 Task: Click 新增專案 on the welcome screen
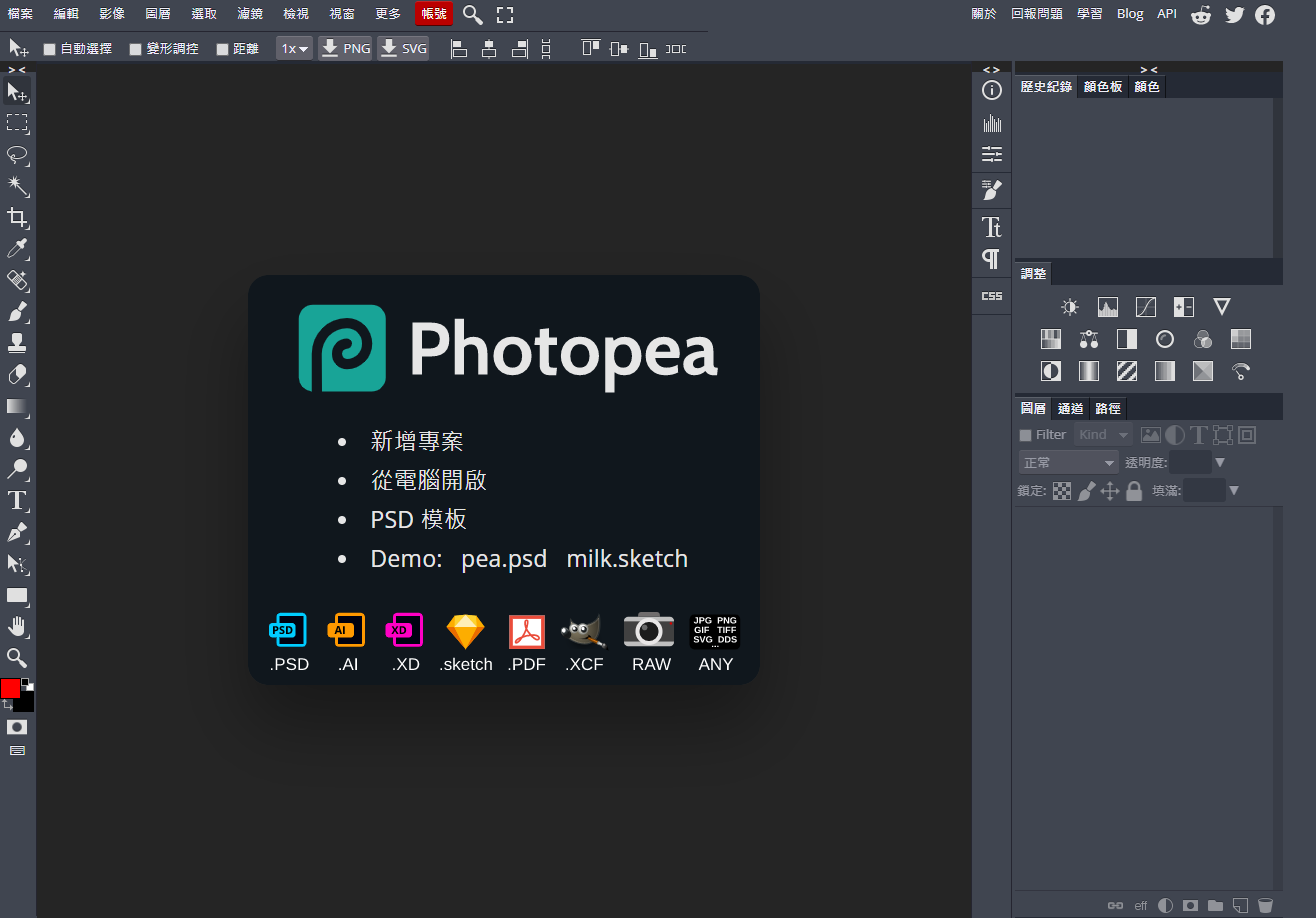click(417, 441)
